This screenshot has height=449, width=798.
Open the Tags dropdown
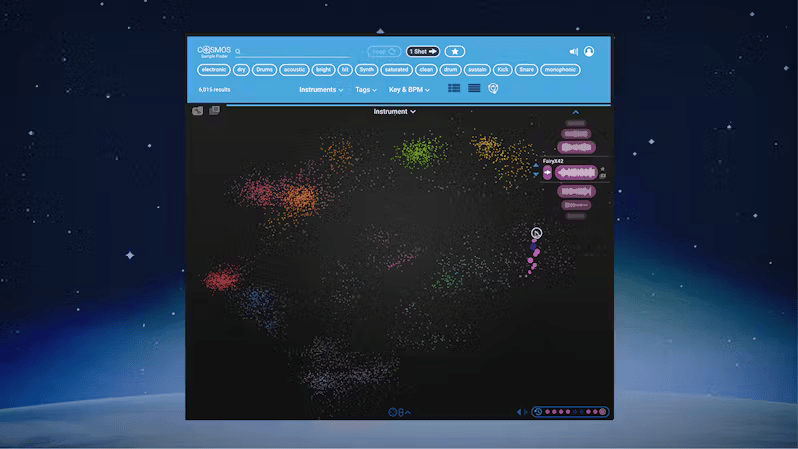(x=366, y=90)
